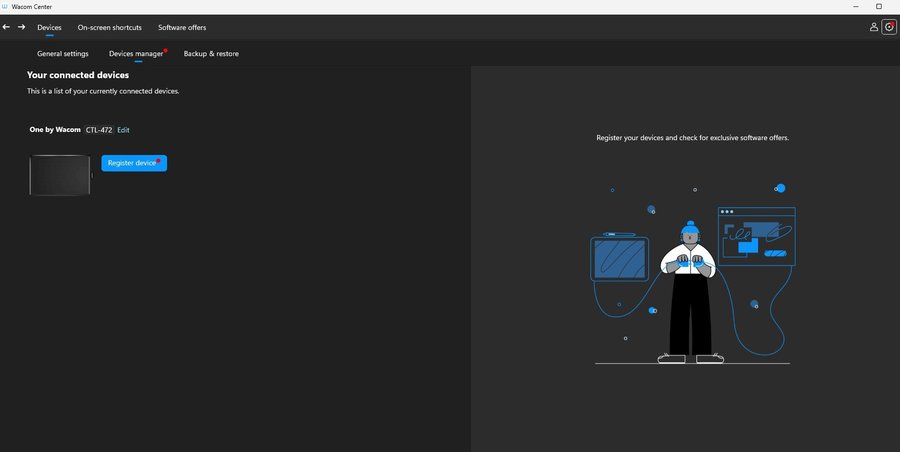The height and width of the screenshot is (452, 900).
Task: Switch to the Devices tab
Action: coord(49,27)
